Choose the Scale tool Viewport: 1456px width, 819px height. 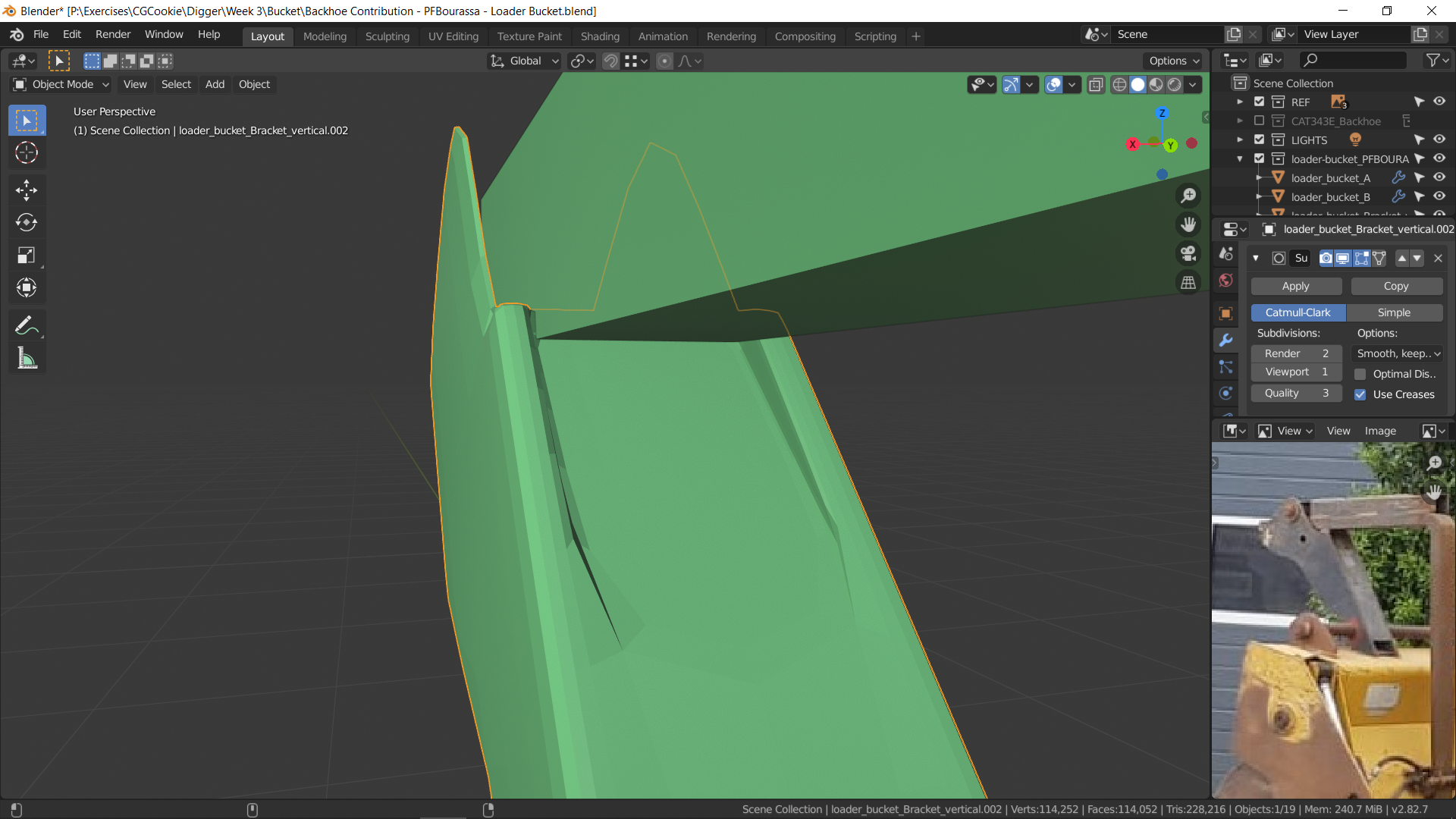pos(27,256)
